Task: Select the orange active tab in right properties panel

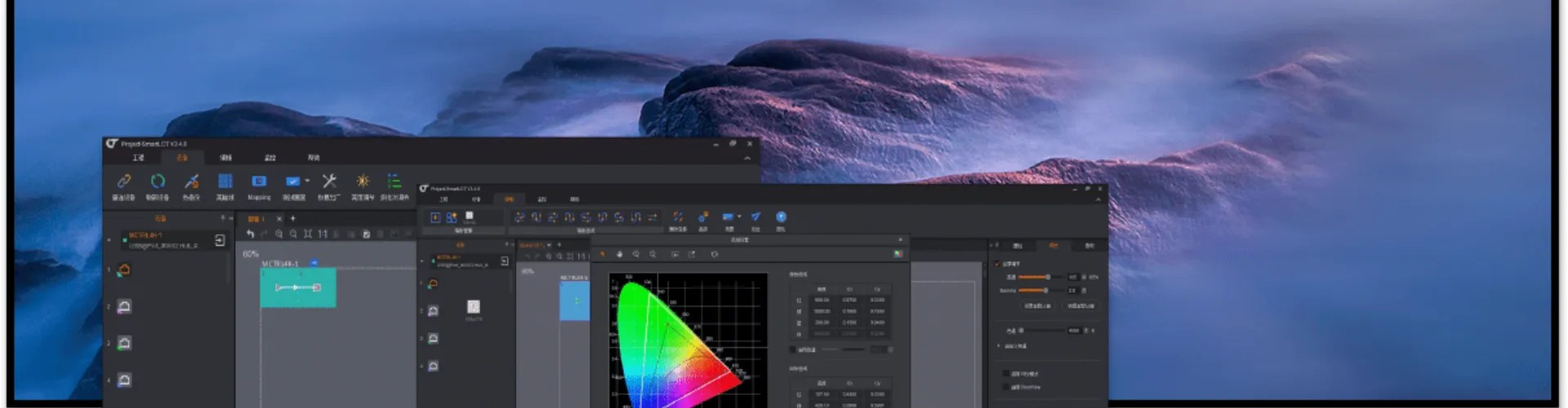Action: point(1053,245)
